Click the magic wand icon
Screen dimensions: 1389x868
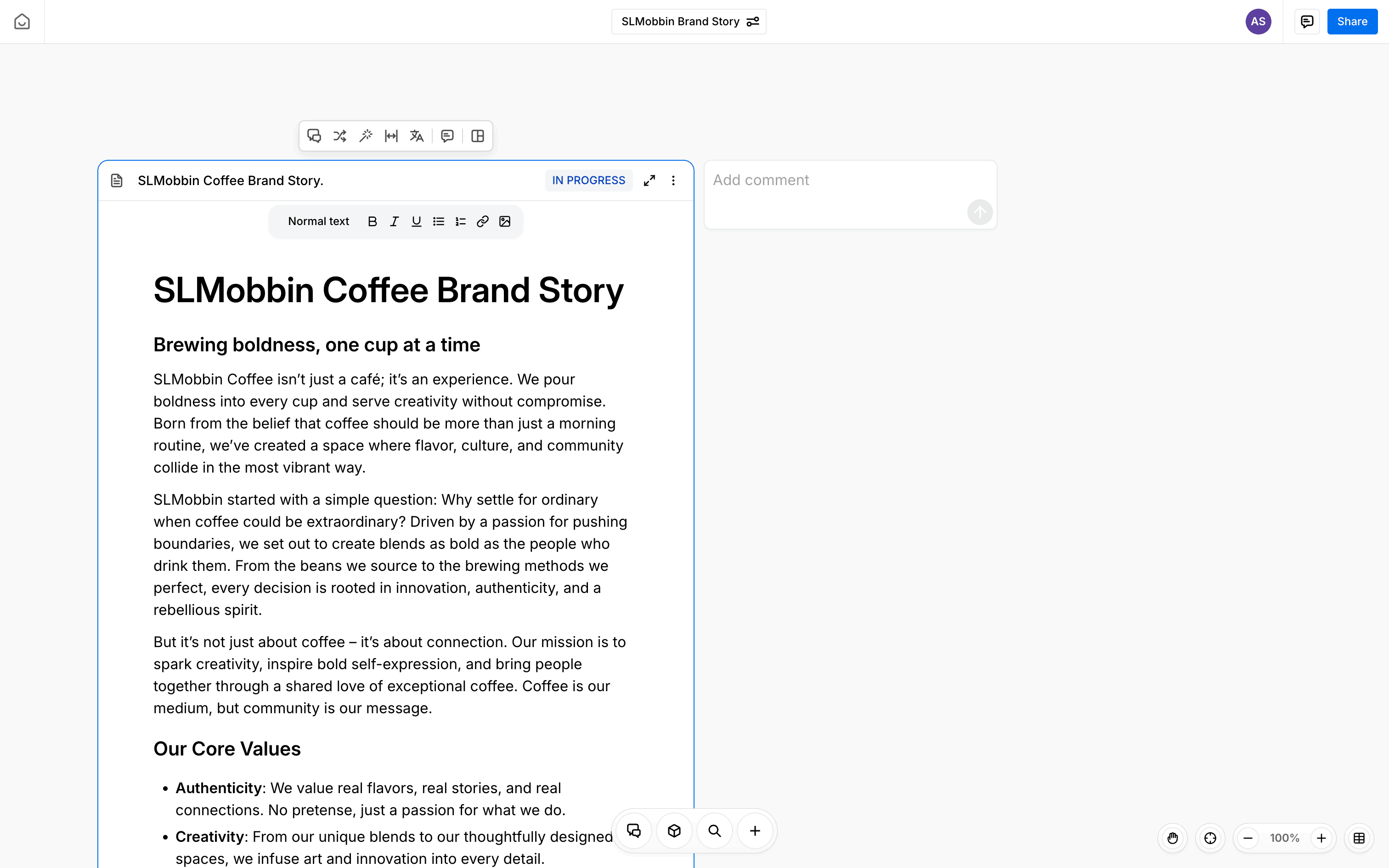click(366, 136)
